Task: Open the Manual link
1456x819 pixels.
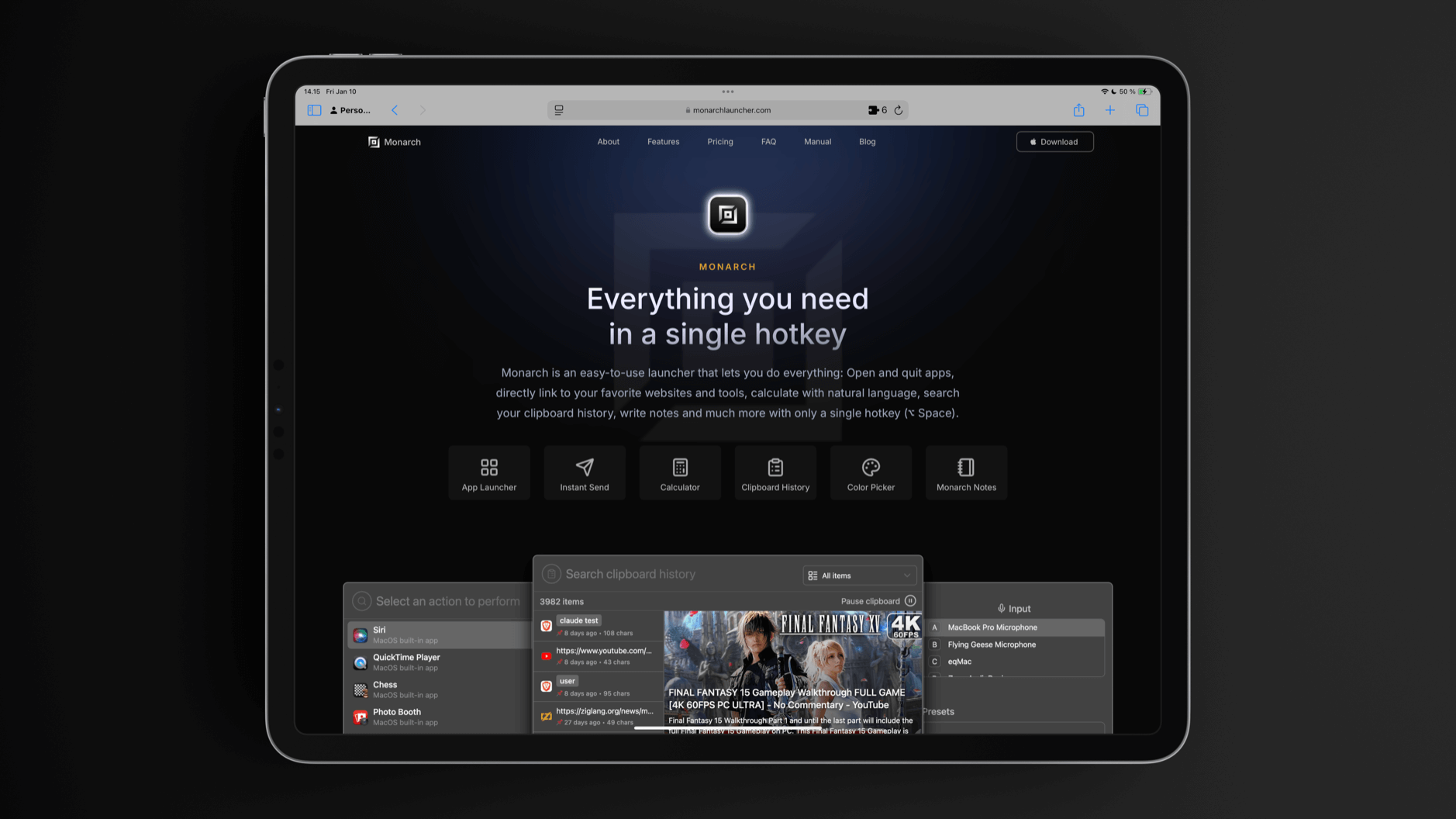Action: click(817, 142)
